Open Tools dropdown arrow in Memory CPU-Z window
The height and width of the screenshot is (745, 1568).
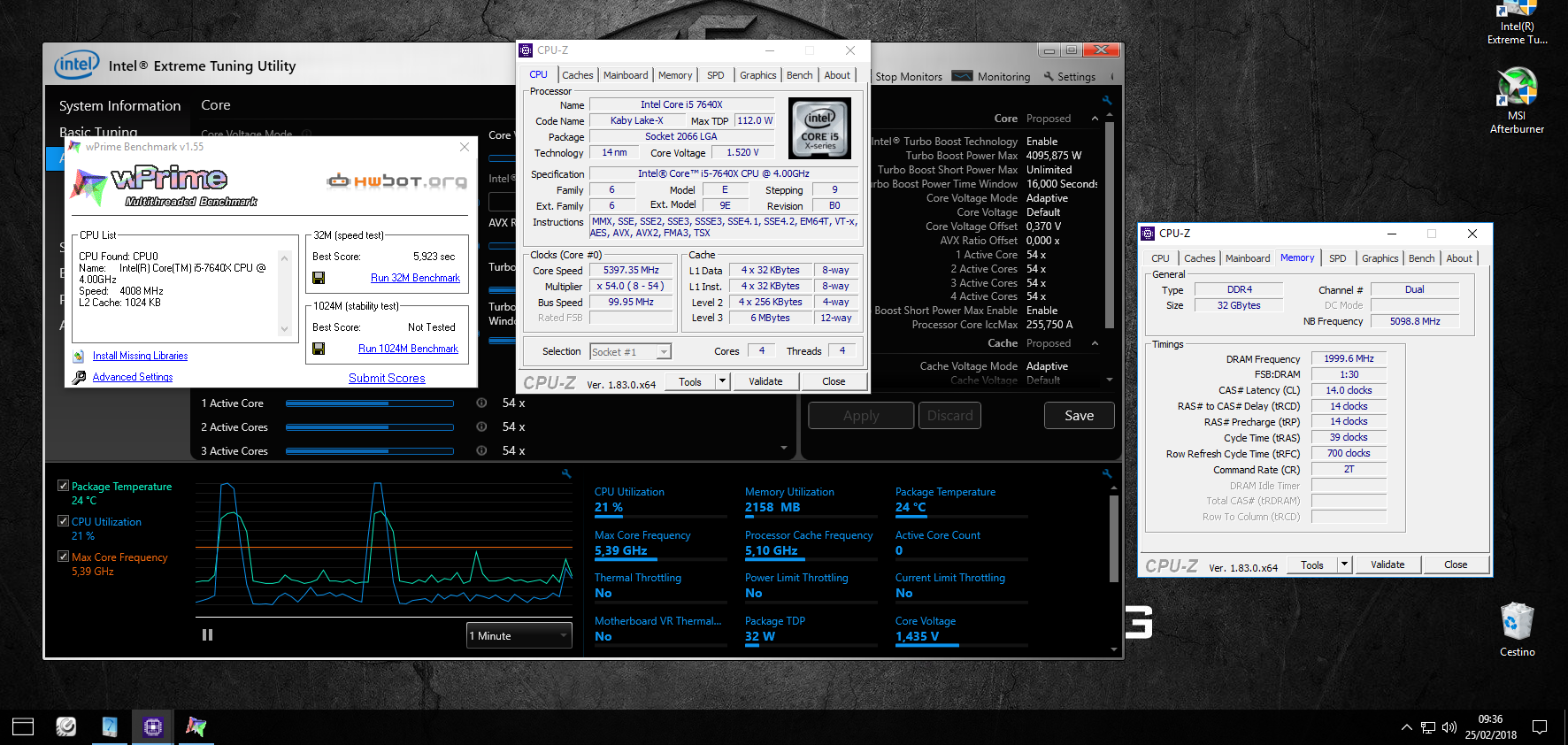click(x=1344, y=565)
